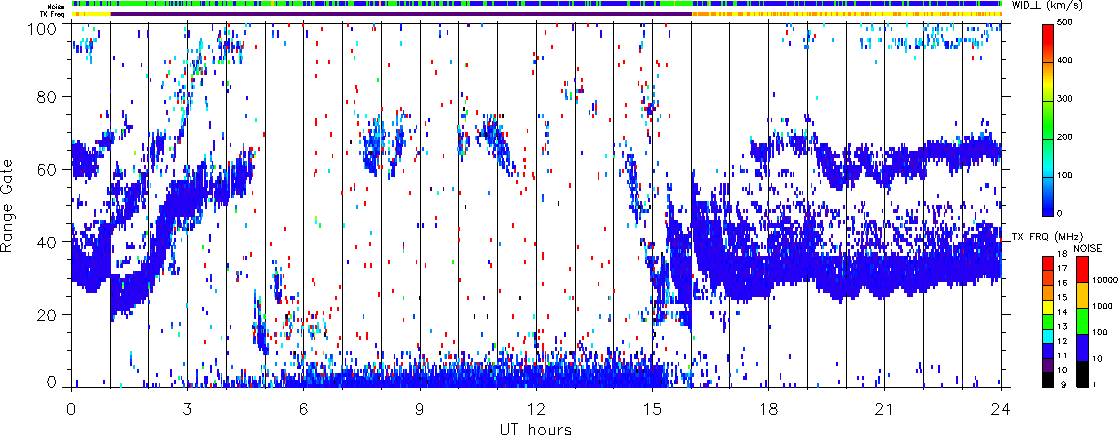Click the yellow segment of the TX FRQ scale
Screen dimensions: 1118x435
point(1048,307)
